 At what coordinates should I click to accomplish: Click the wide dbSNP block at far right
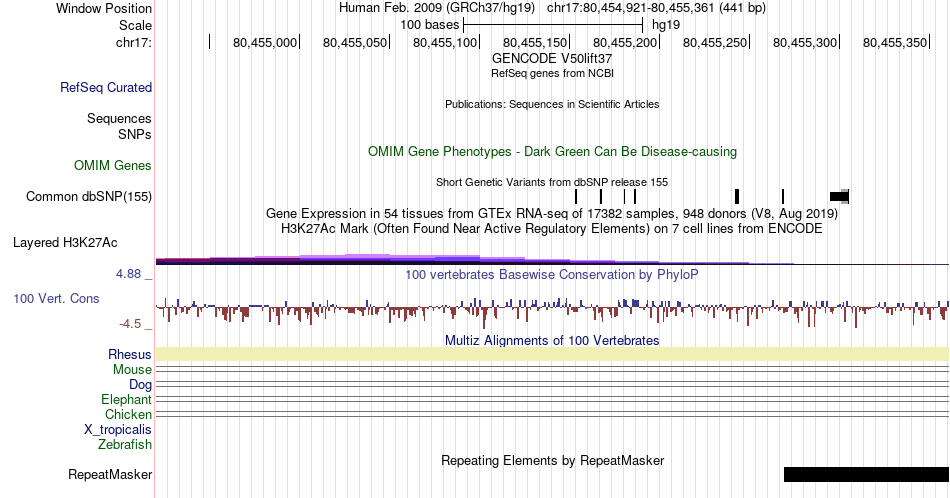click(x=839, y=196)
